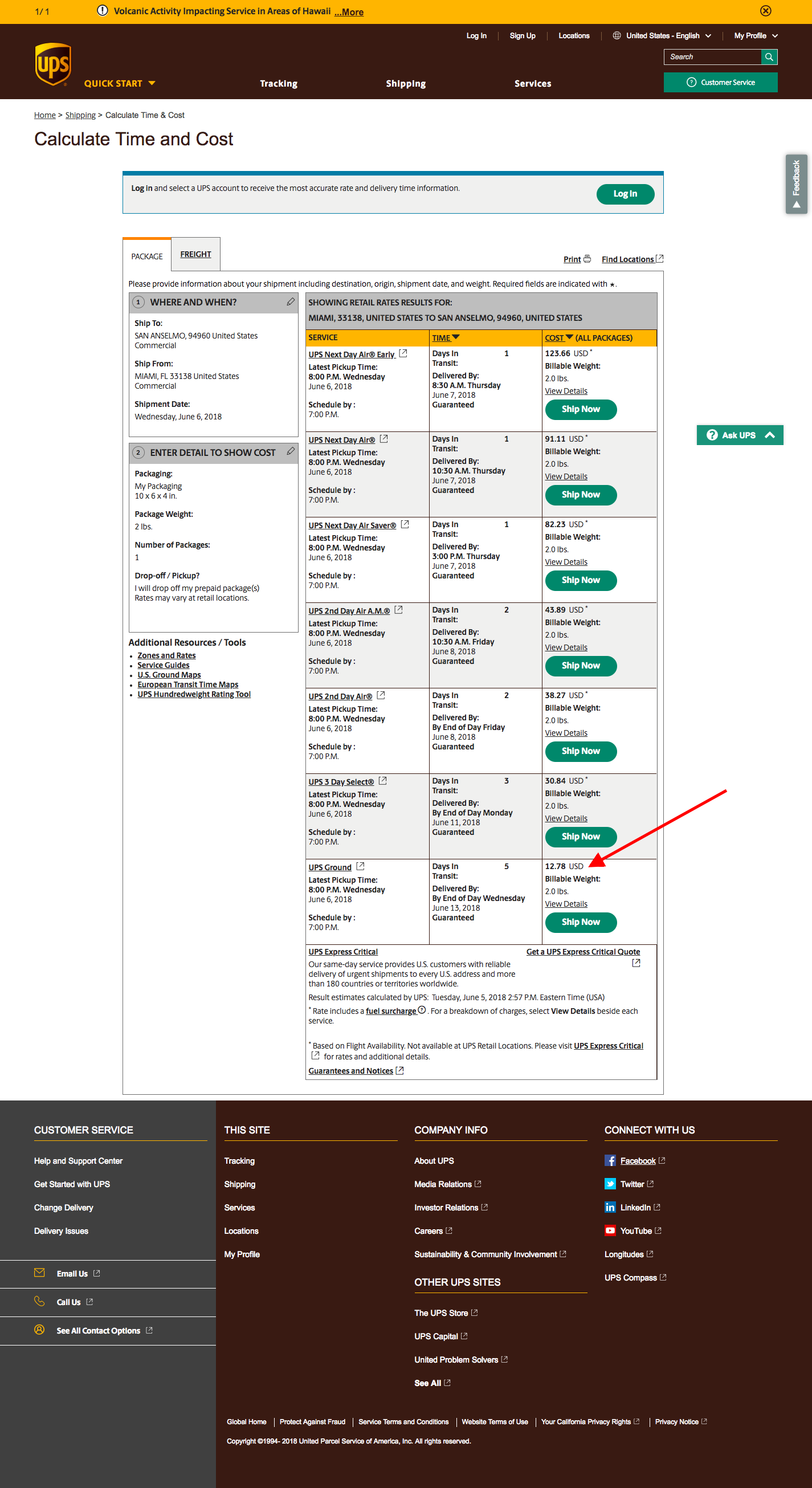Click the LinkedIn icon in footer
812x1488 pixels.
610,1207
